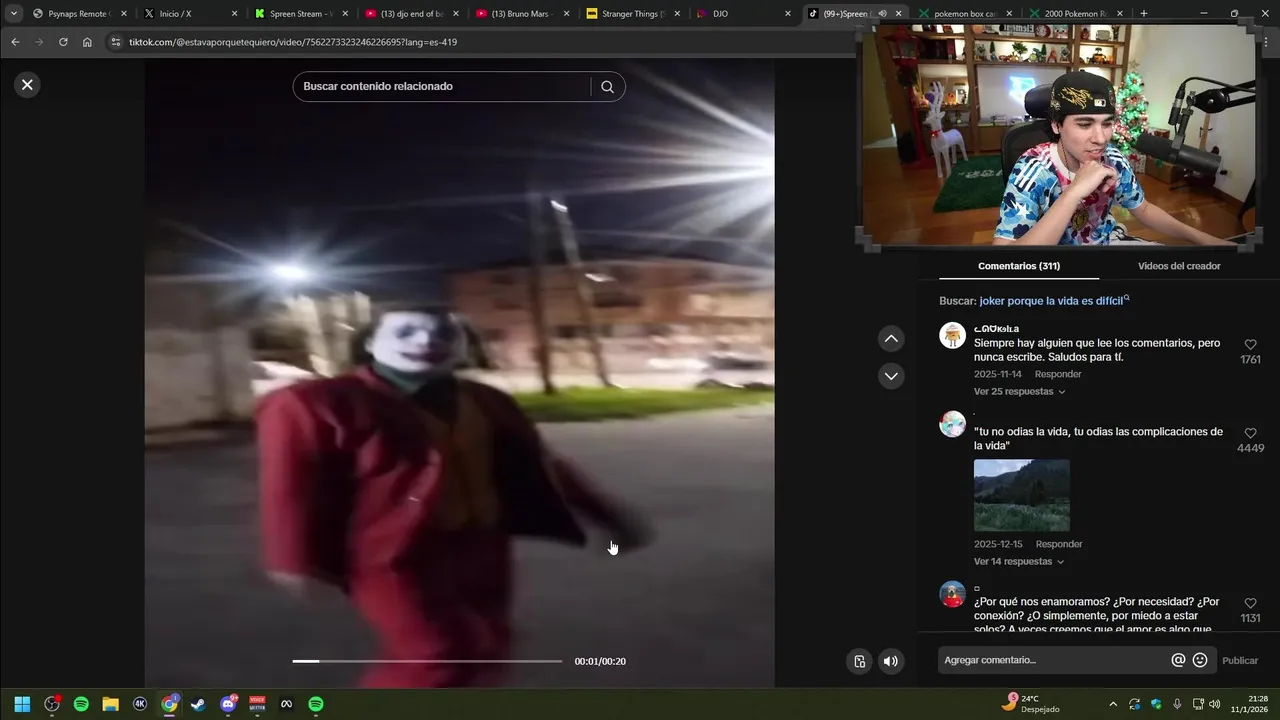Image resolution: width=1280 pixels, height=720 pixels.
Task: Open the third commenter's avatar
Action: tap(952, 594)
